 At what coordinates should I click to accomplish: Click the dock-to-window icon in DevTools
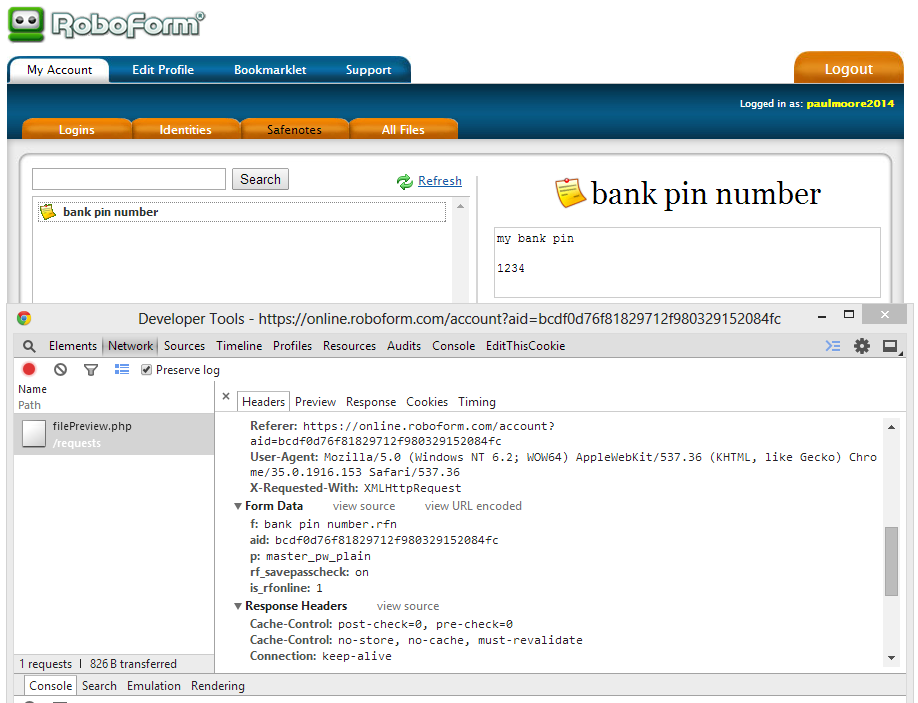(891, 347)
